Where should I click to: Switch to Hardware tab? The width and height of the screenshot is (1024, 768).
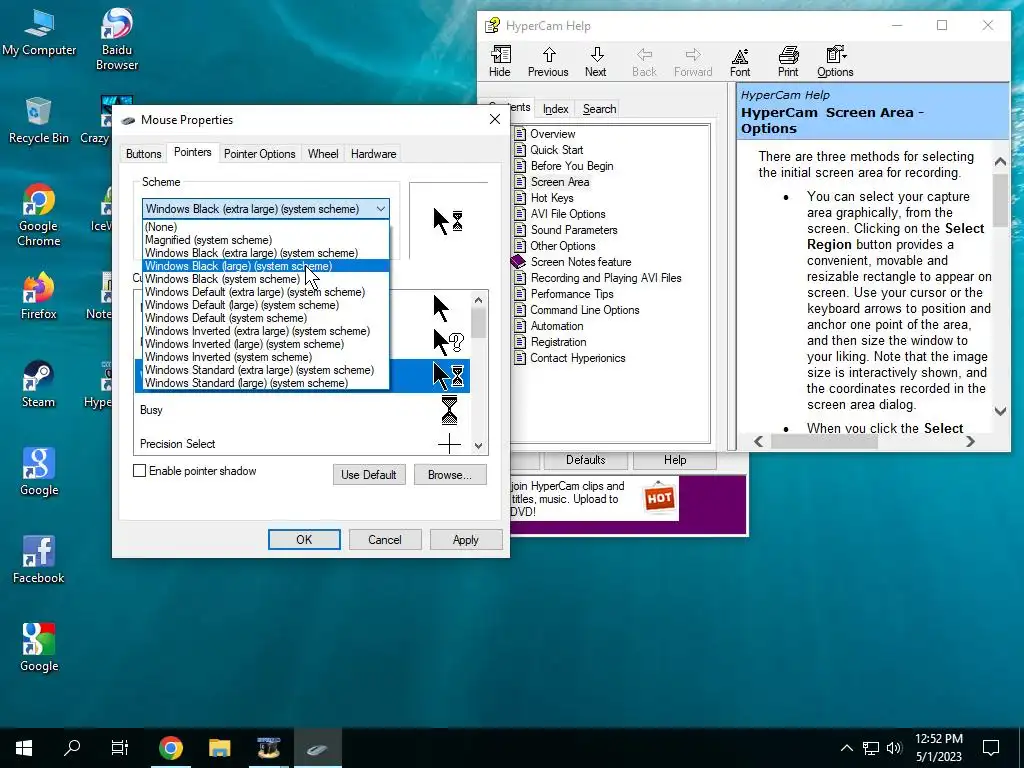pos(374,154)
